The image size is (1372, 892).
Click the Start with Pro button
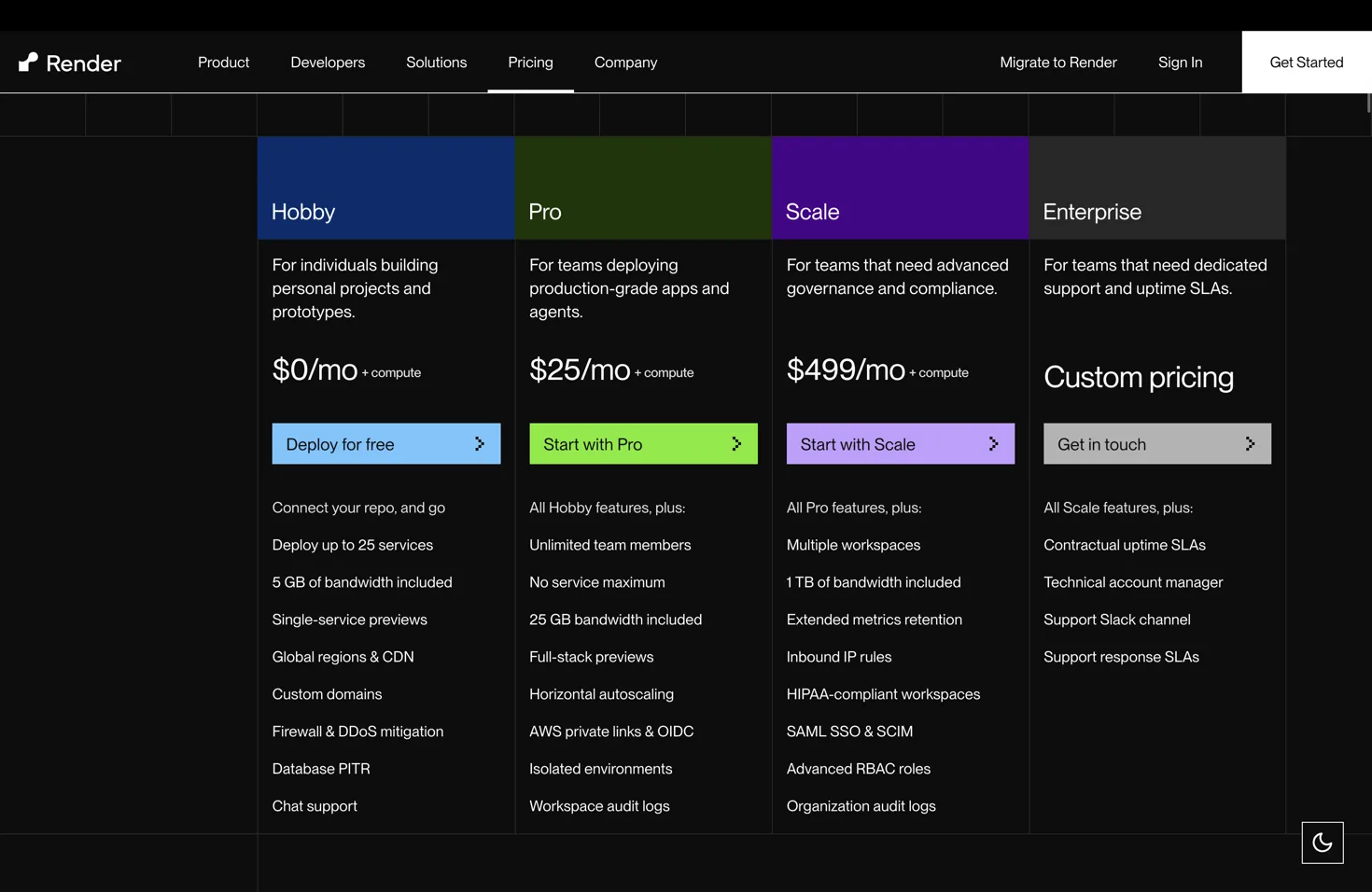(643, 444)
